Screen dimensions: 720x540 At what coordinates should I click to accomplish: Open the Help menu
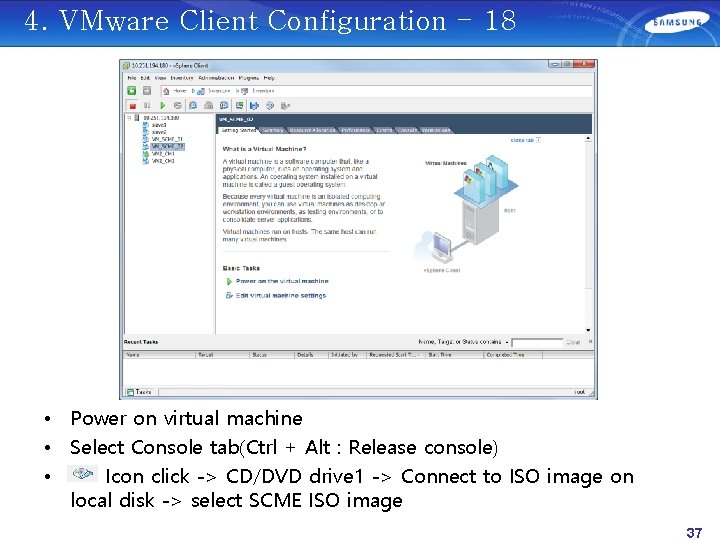pos(269,78)
